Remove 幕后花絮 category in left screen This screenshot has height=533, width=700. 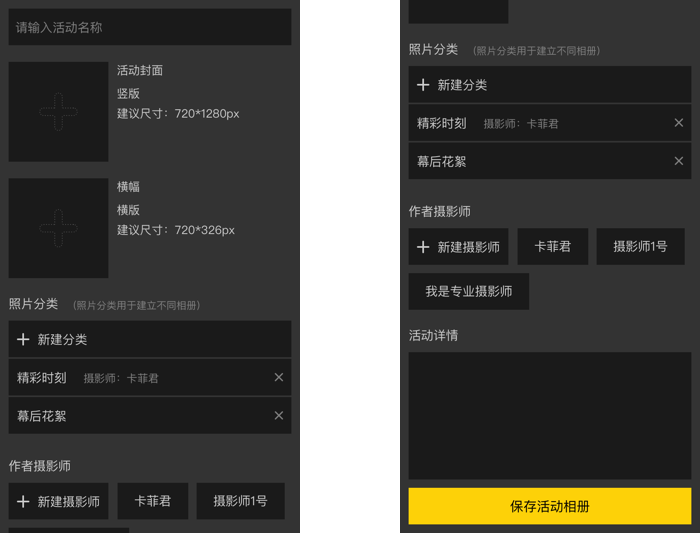click(x=279, y=416)
